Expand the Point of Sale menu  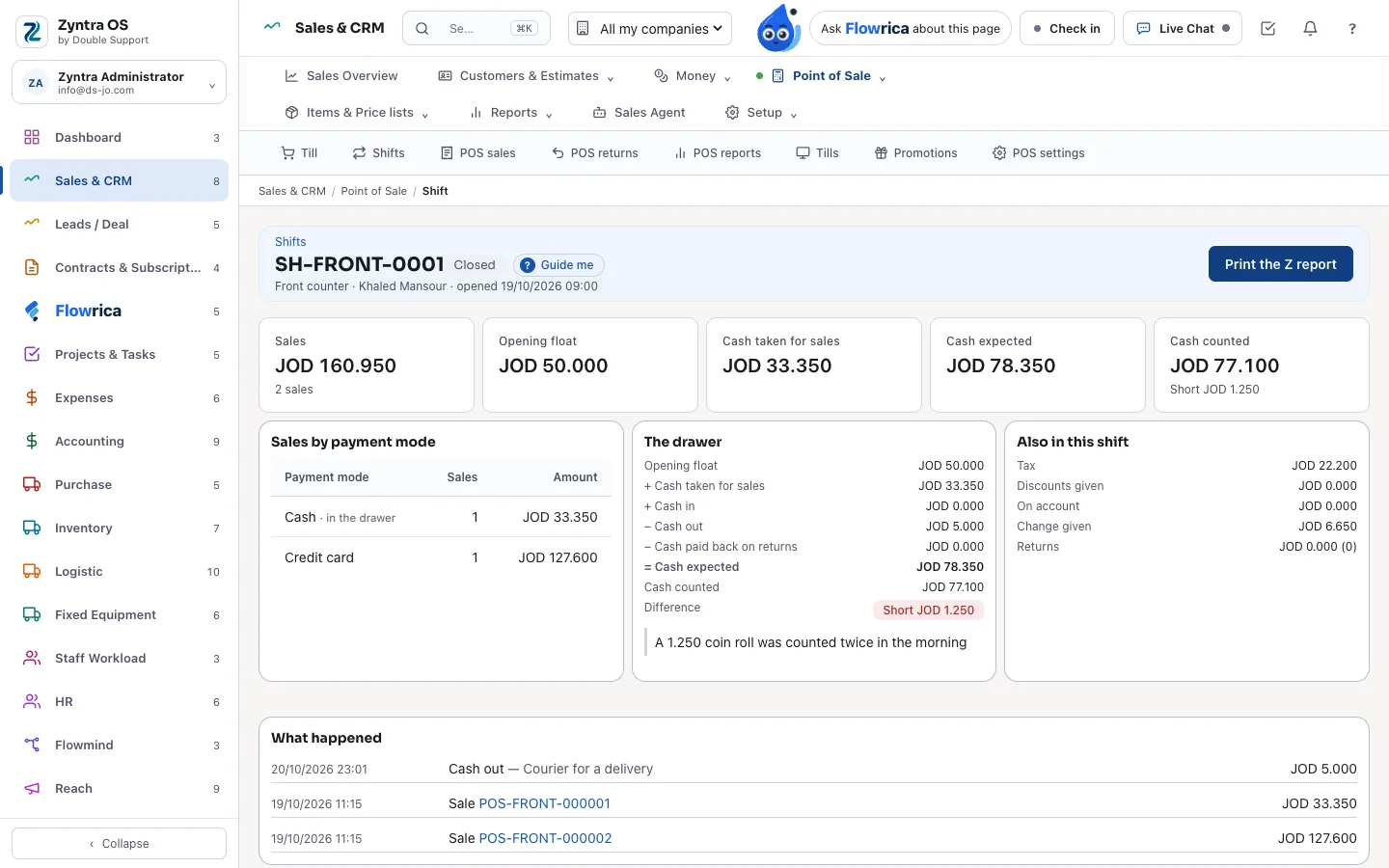tap(830, 76)
